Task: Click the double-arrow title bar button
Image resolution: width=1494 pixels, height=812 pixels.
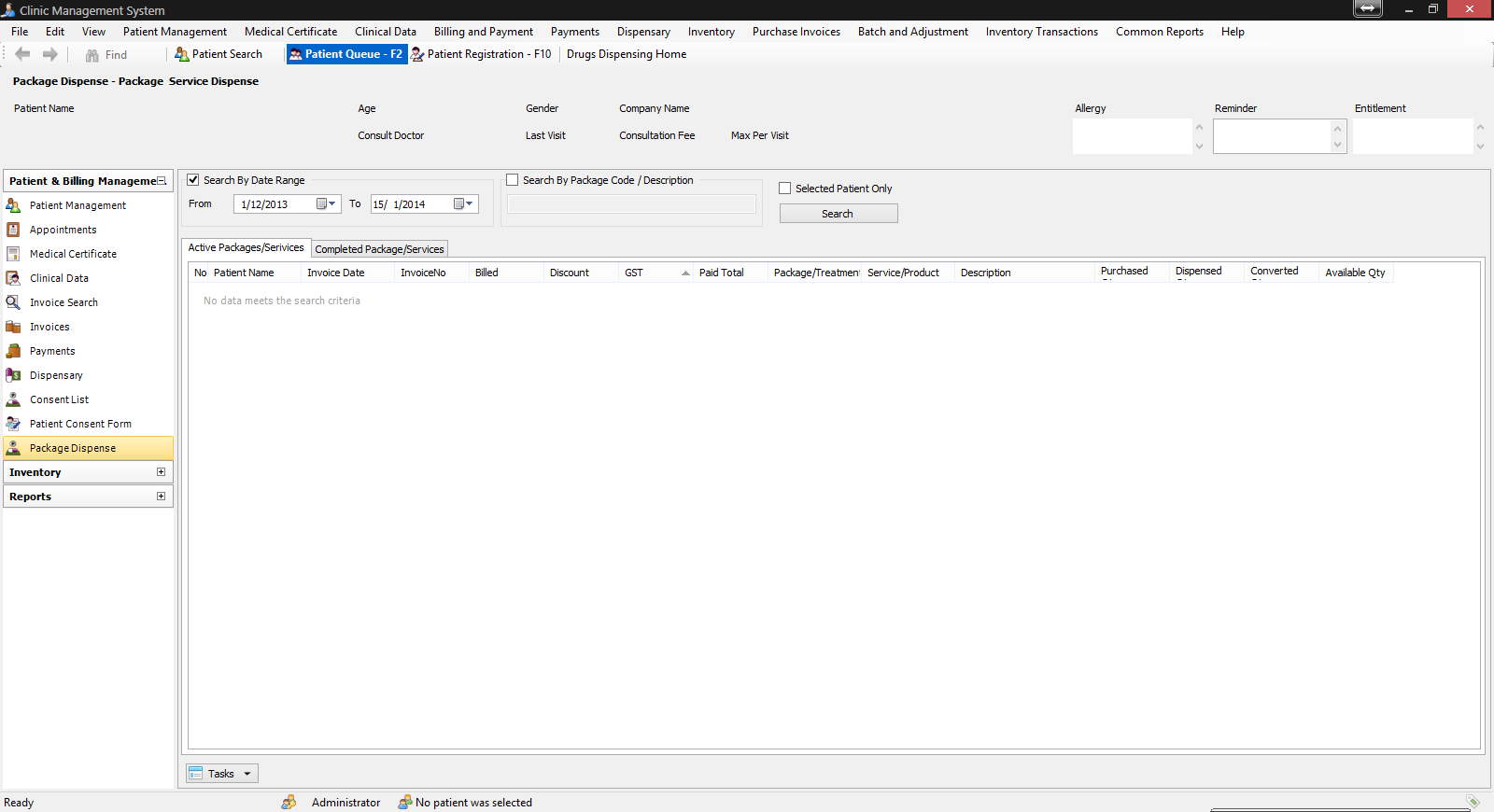Action: [1367, 8]
